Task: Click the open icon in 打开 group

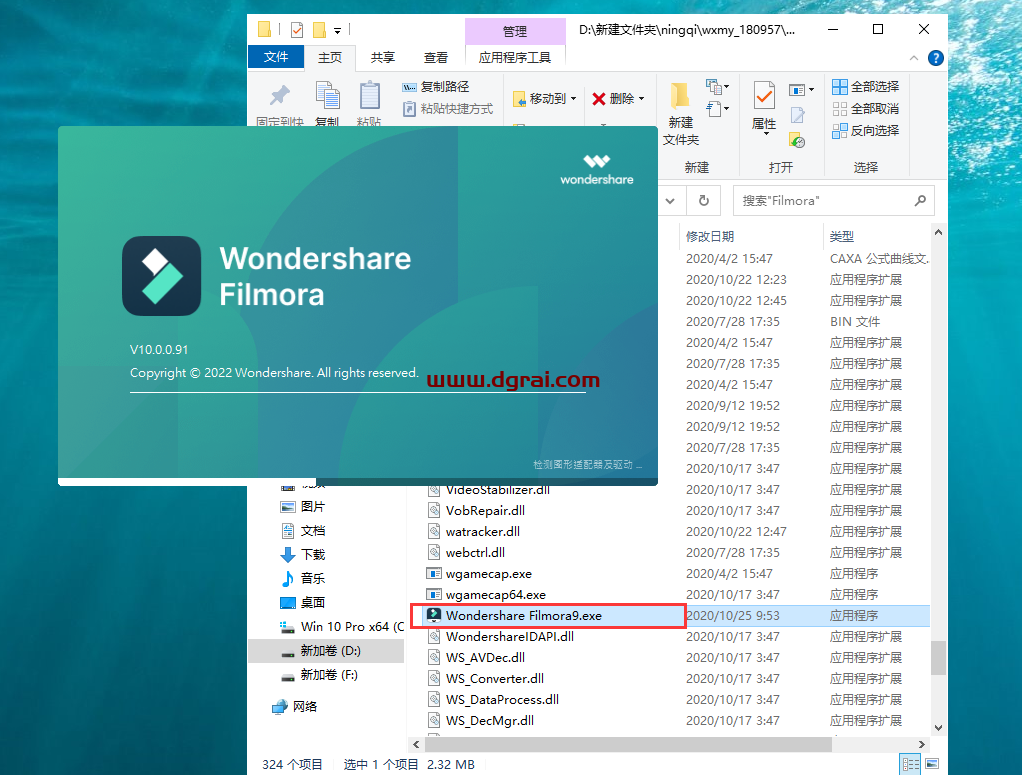Action: click(797, 90)
